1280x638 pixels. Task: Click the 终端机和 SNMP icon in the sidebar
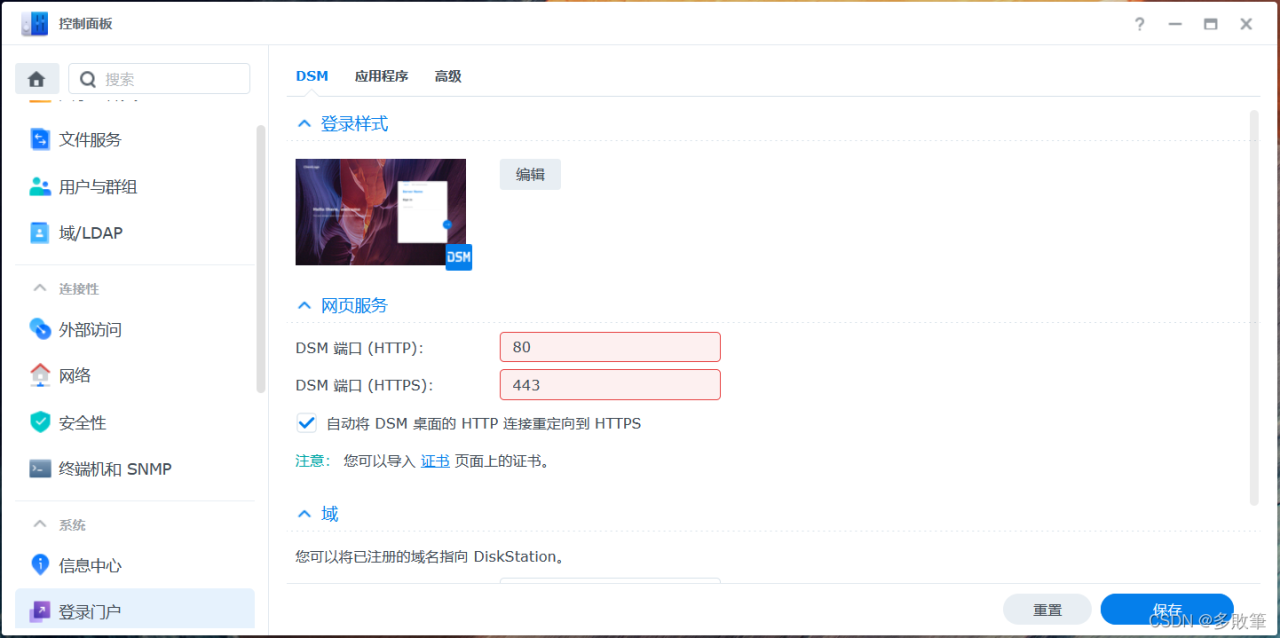click(40, 468)
